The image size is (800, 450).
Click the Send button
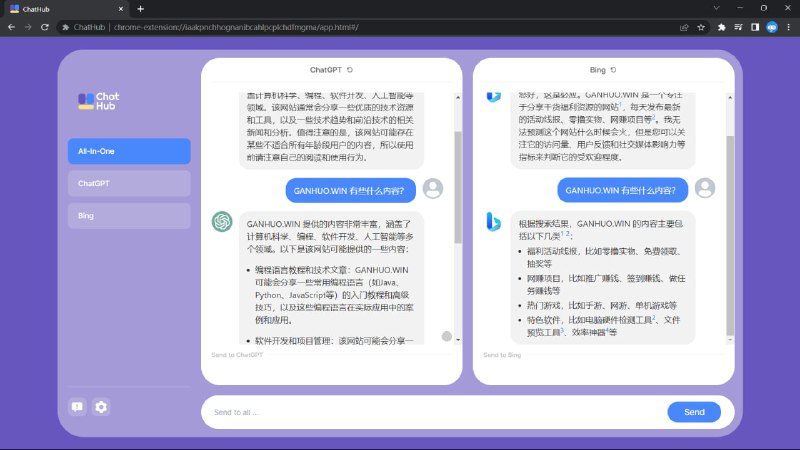coord(694,412)
